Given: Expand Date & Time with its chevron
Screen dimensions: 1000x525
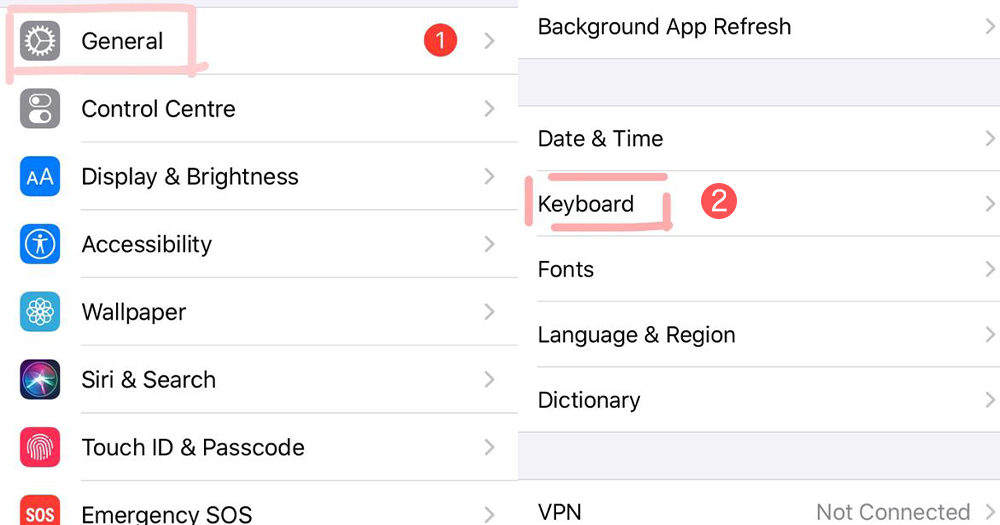Looking at the screenshot, I should [x=989, y=139].
